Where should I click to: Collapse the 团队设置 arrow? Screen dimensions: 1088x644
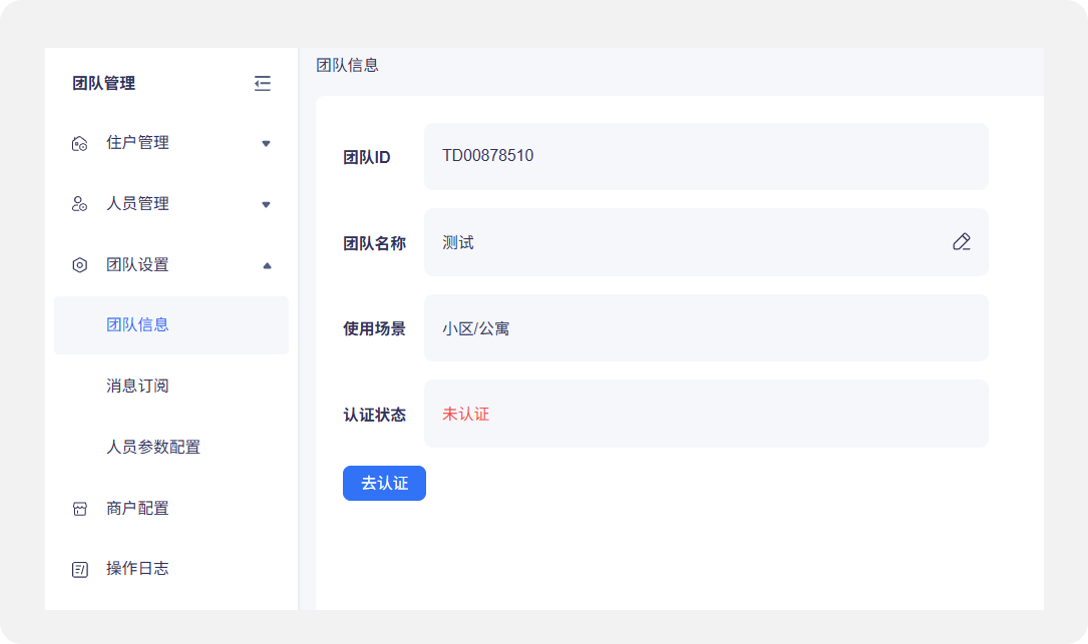click(x=266, y=265)
